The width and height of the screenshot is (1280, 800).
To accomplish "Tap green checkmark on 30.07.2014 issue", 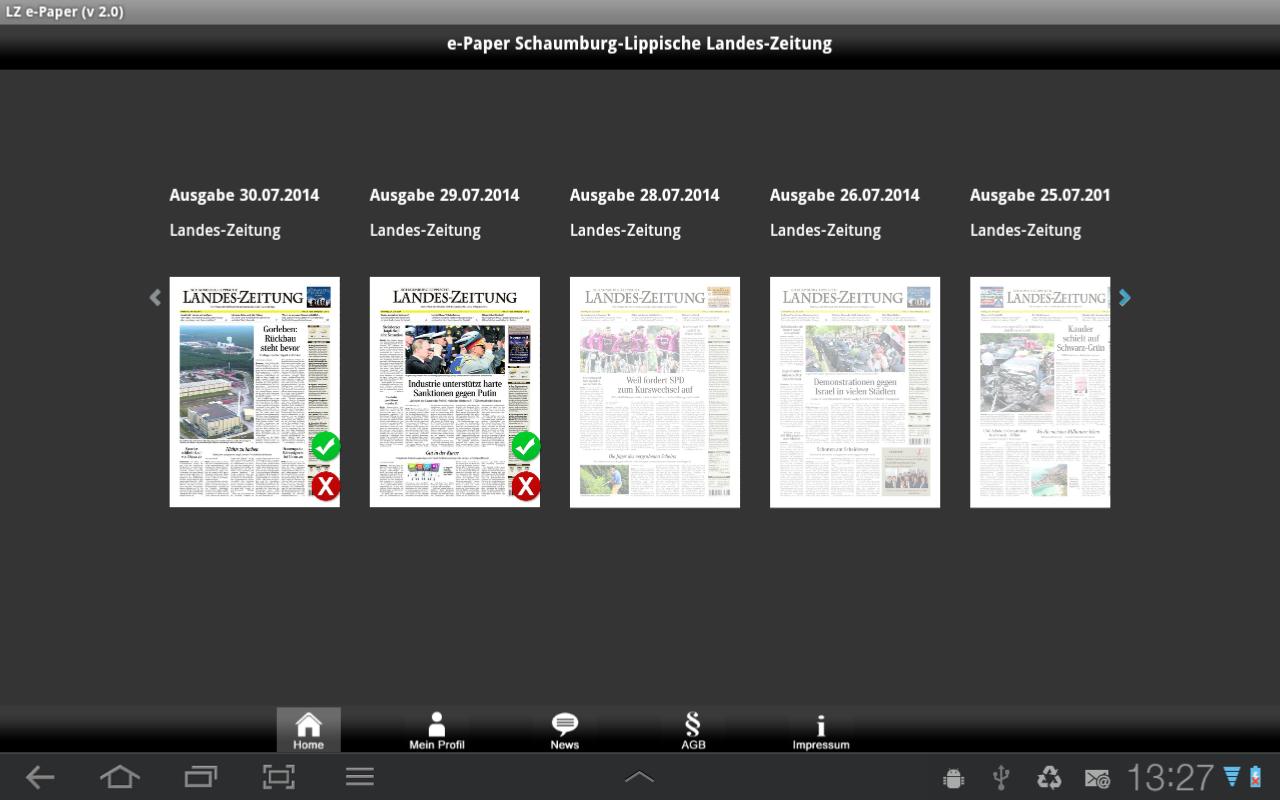I will click(326, 446).
